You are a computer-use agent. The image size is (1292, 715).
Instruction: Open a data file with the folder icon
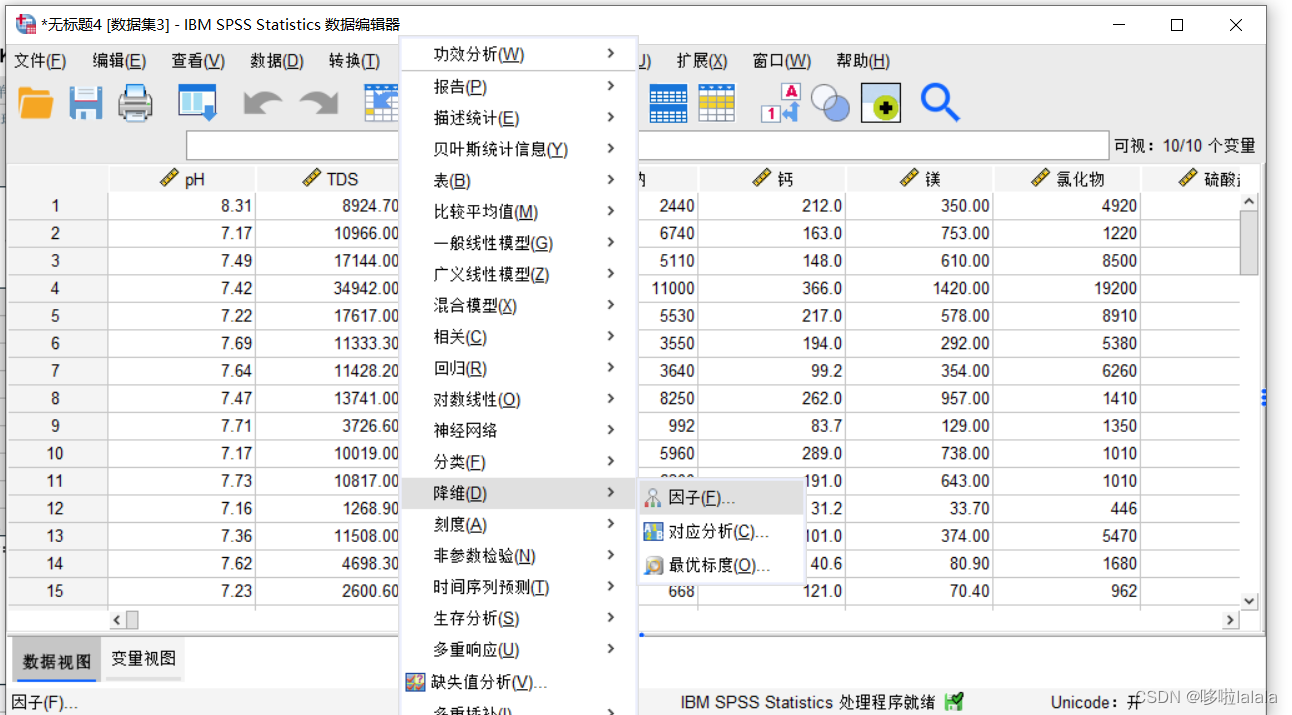tap(35, 102)
